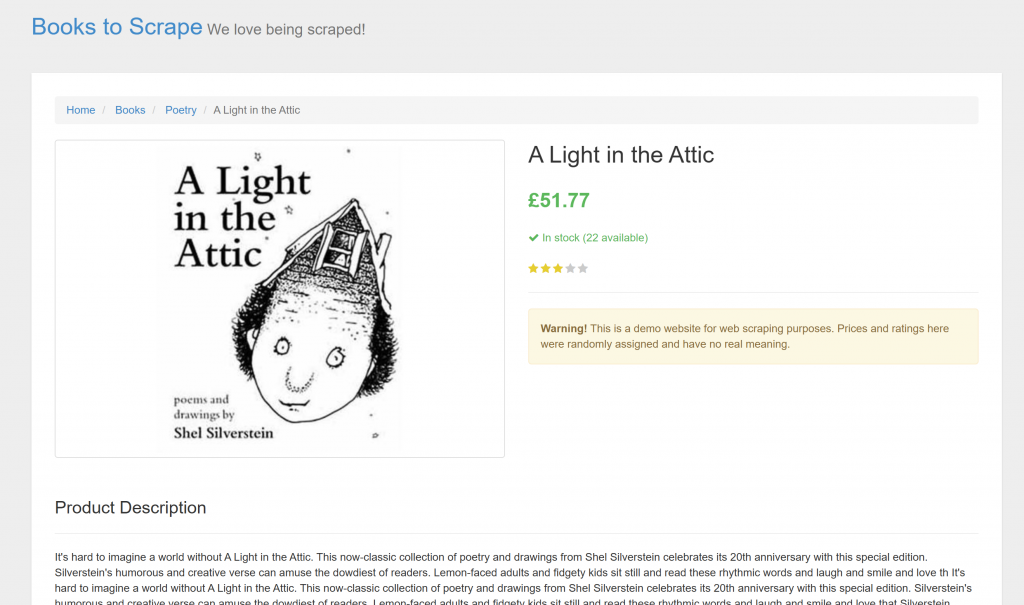
Task: Click the fifth gray rating star
Action: coord(583,268)
